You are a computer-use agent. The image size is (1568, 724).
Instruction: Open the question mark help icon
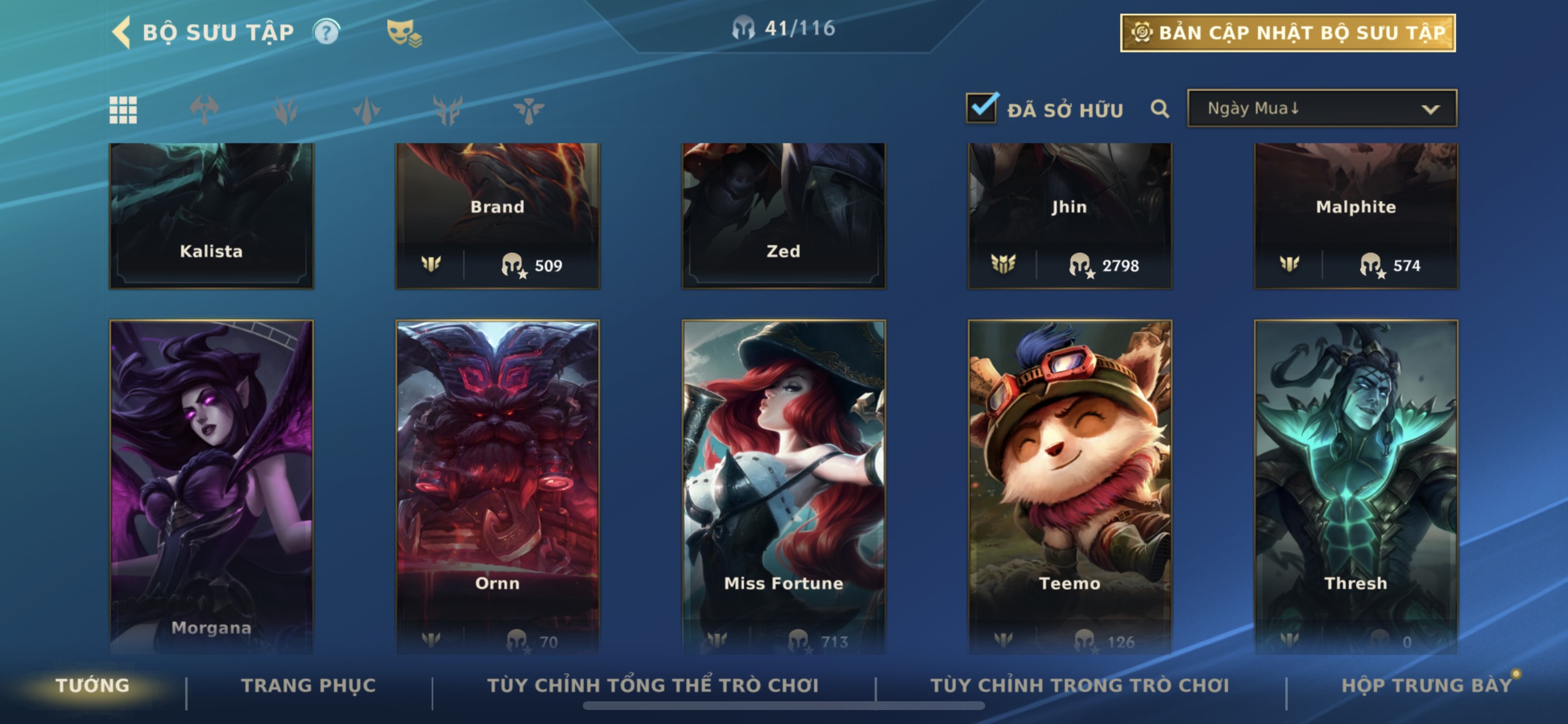pyautogui.click(x=326, y=31)
